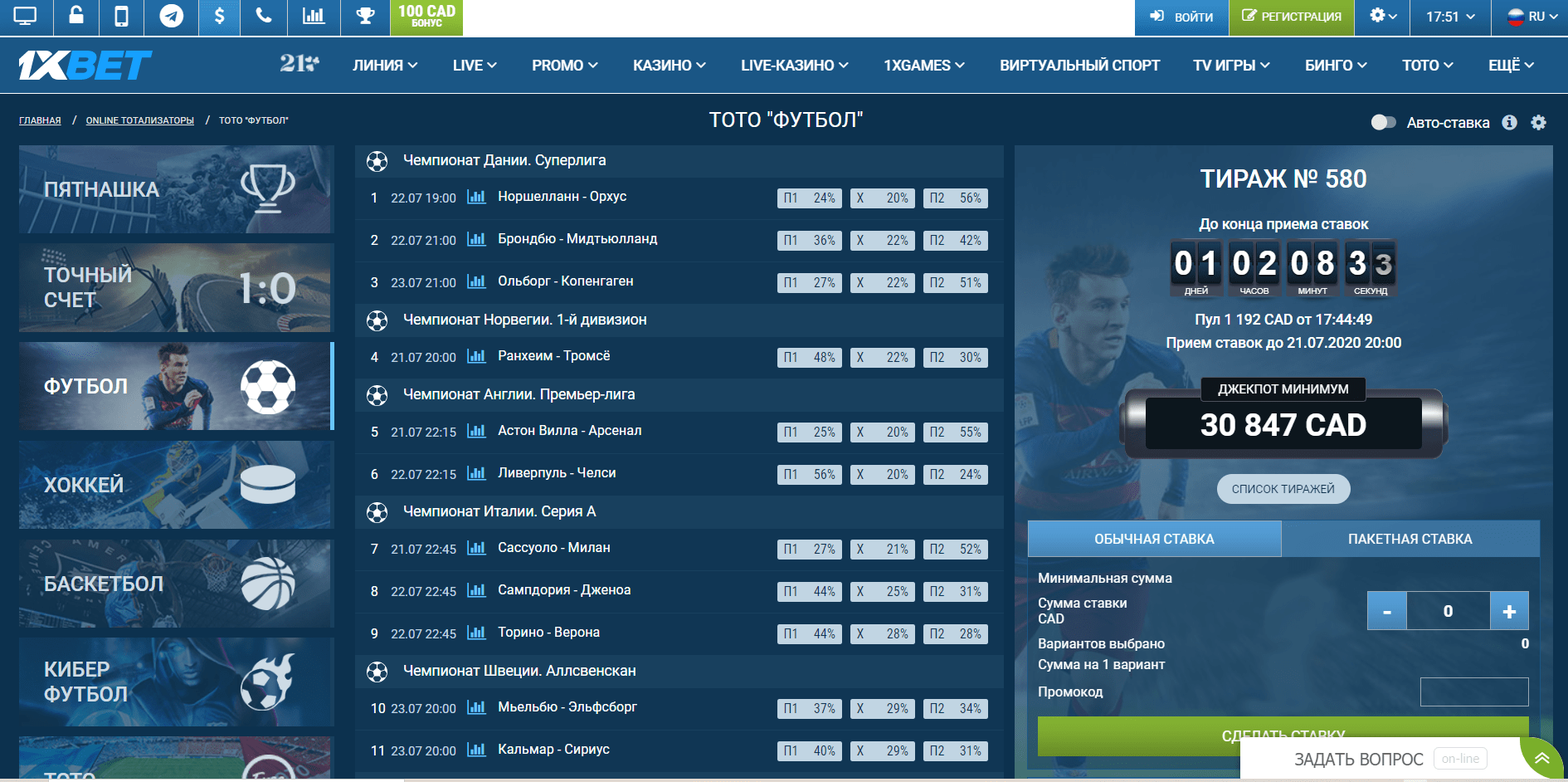Open Auto-ставка gear settings icon
The height and width of the screenshot is (782, 1568).
(x=1538, y=122)
